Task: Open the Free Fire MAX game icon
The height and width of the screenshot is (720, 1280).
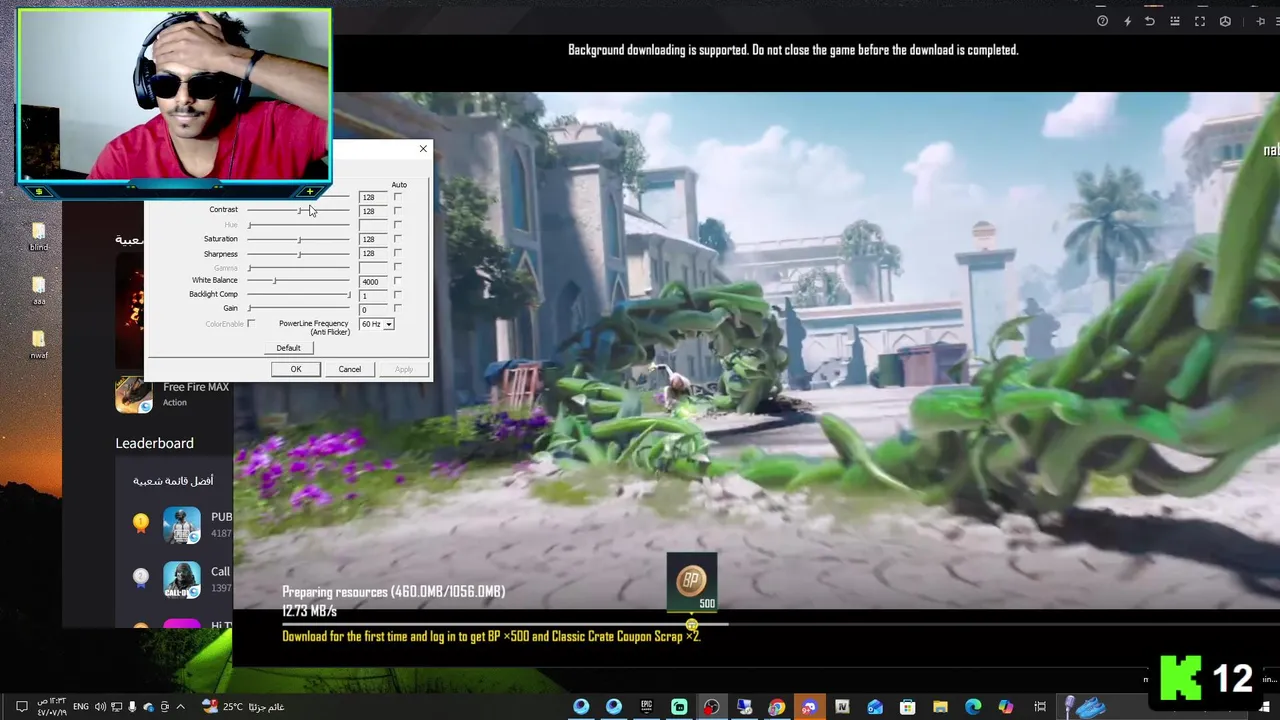Action: [133, 395]
